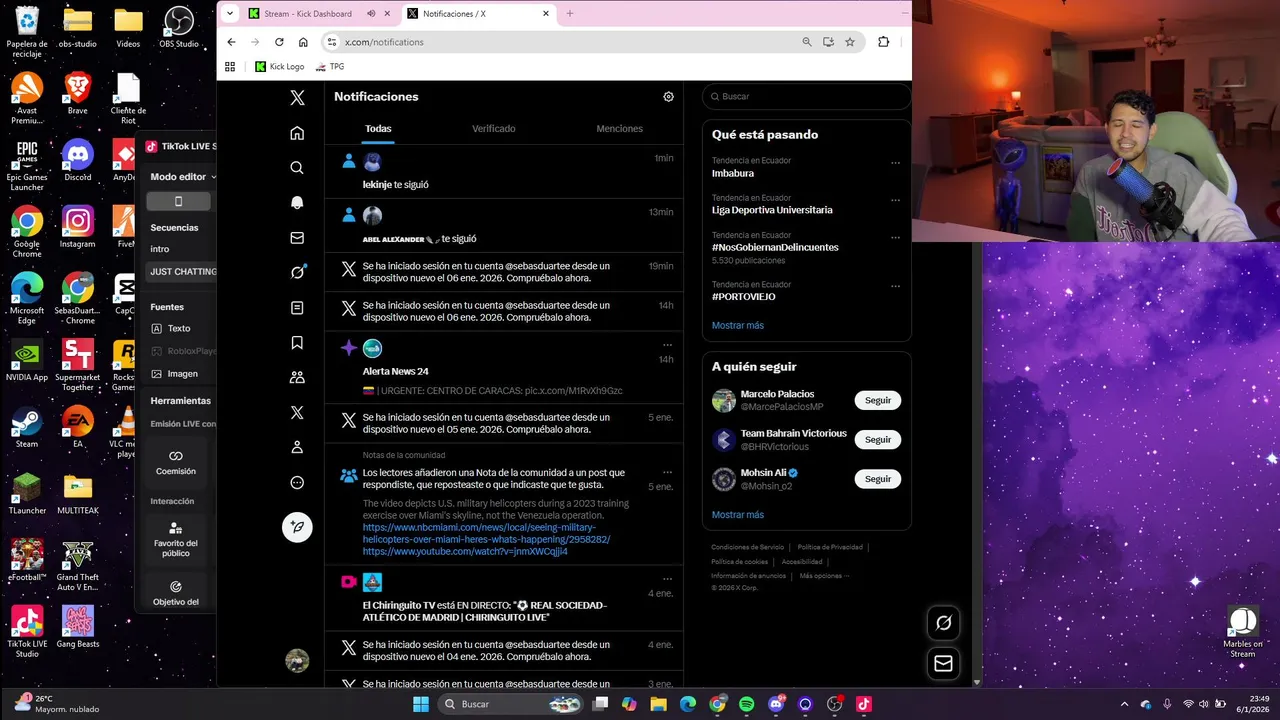Select the Menciones notifications tab

pos(619,129)
